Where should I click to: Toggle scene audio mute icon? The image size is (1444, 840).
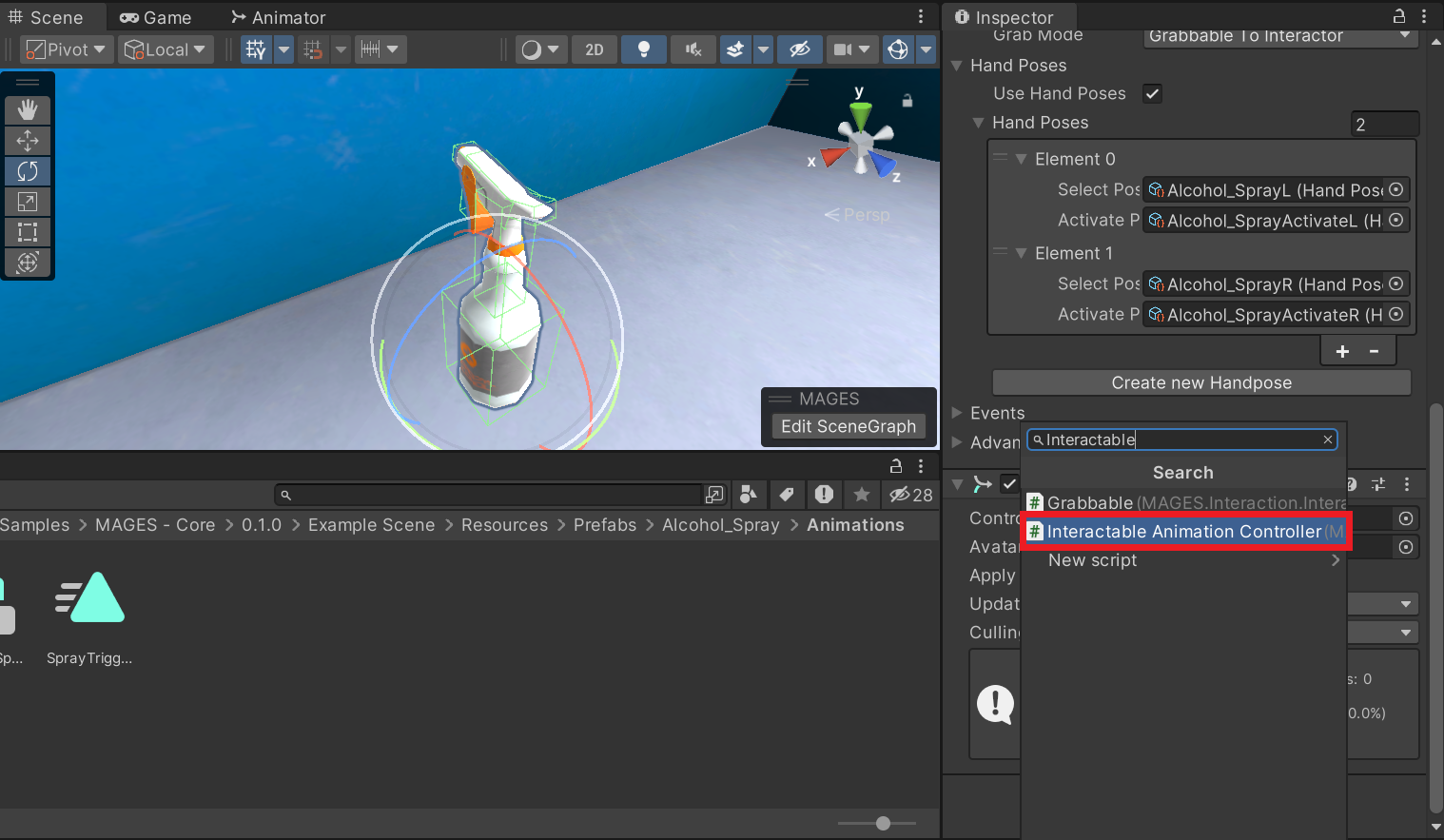[693, 49]
